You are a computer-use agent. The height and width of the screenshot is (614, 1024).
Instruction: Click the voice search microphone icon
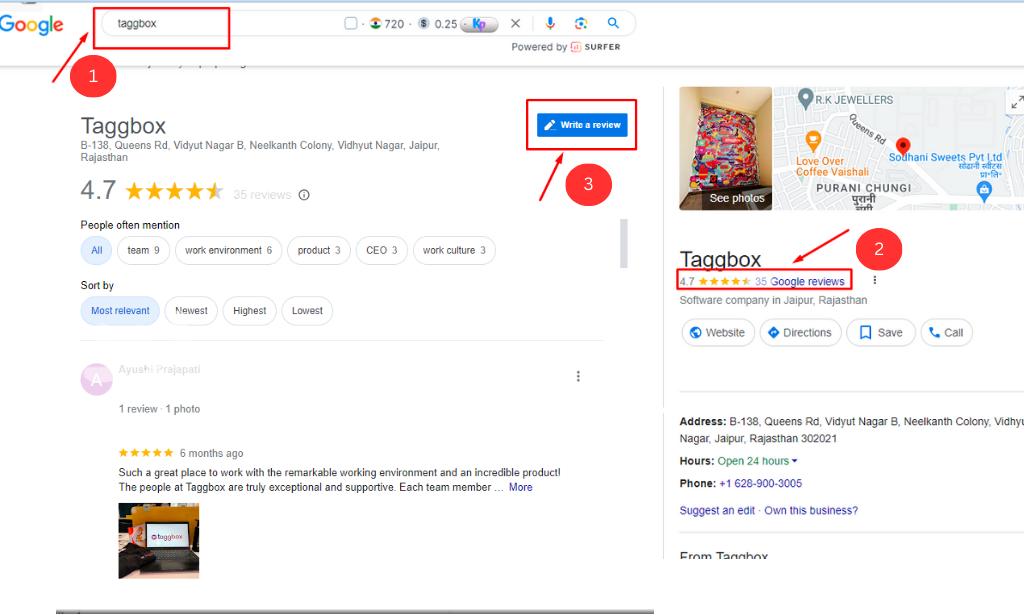551,22
